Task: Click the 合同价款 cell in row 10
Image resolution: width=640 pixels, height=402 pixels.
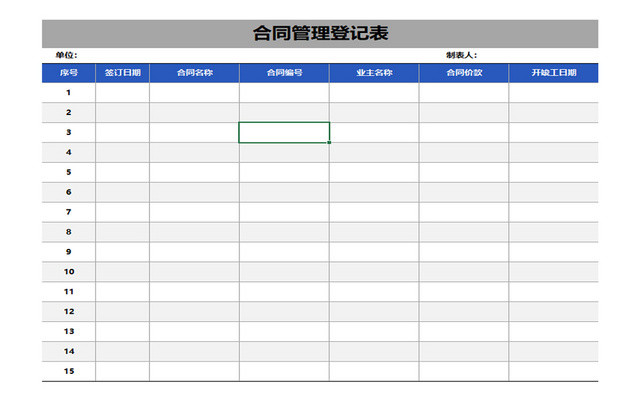Action: (x=464, y=272)
